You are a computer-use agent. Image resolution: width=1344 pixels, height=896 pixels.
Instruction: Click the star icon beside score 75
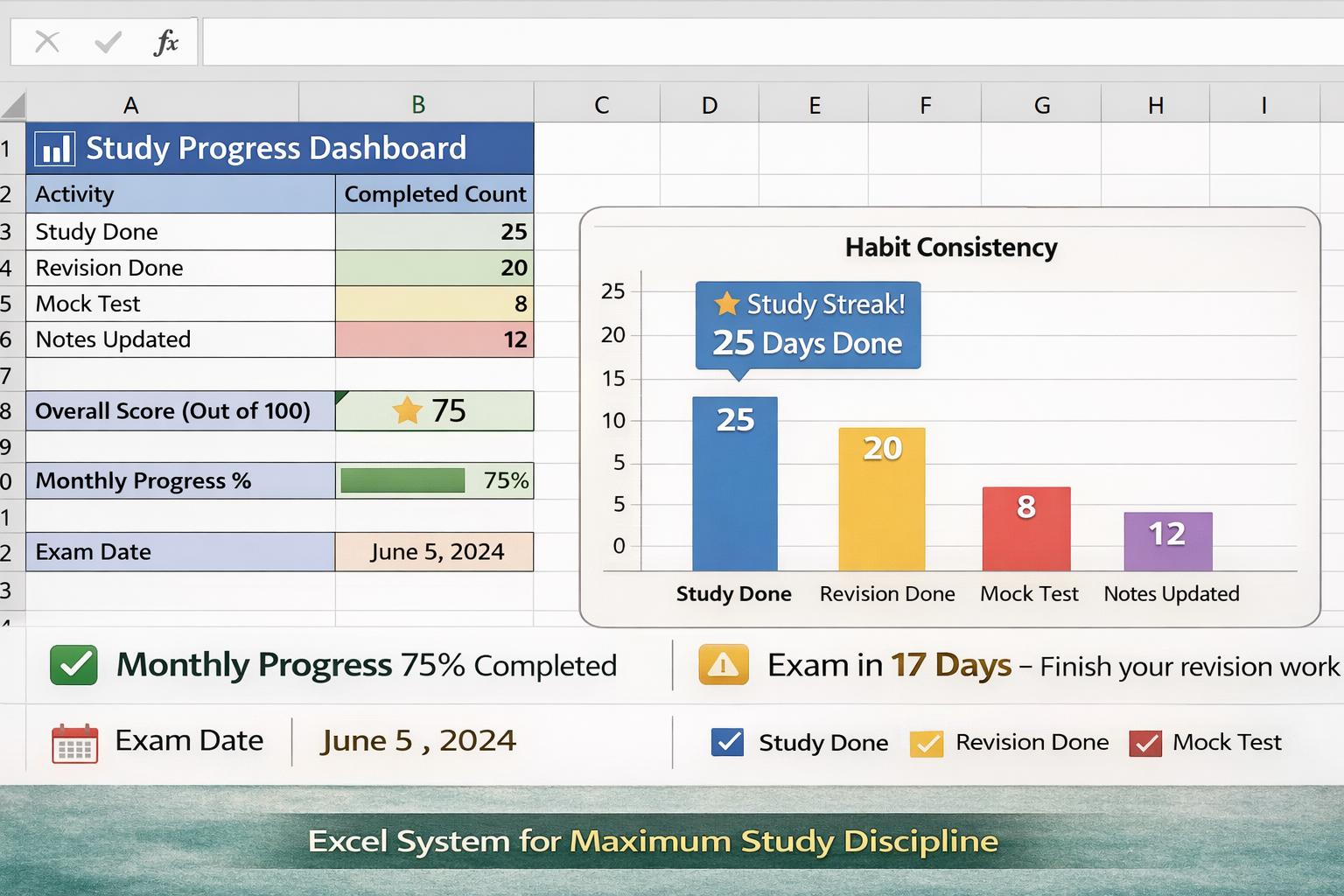(407, 409)
